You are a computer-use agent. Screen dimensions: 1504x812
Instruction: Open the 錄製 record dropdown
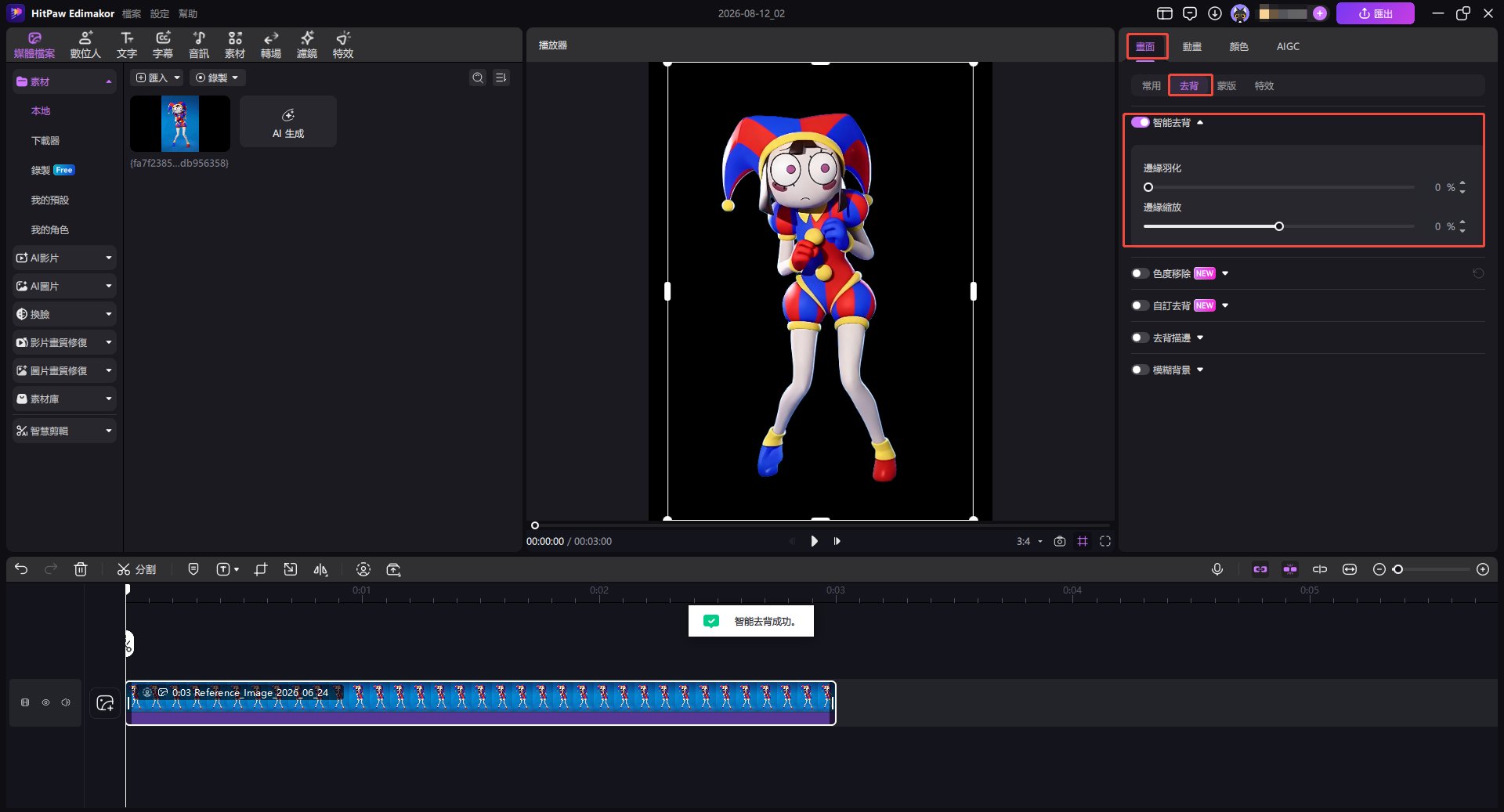click(217, 78)
